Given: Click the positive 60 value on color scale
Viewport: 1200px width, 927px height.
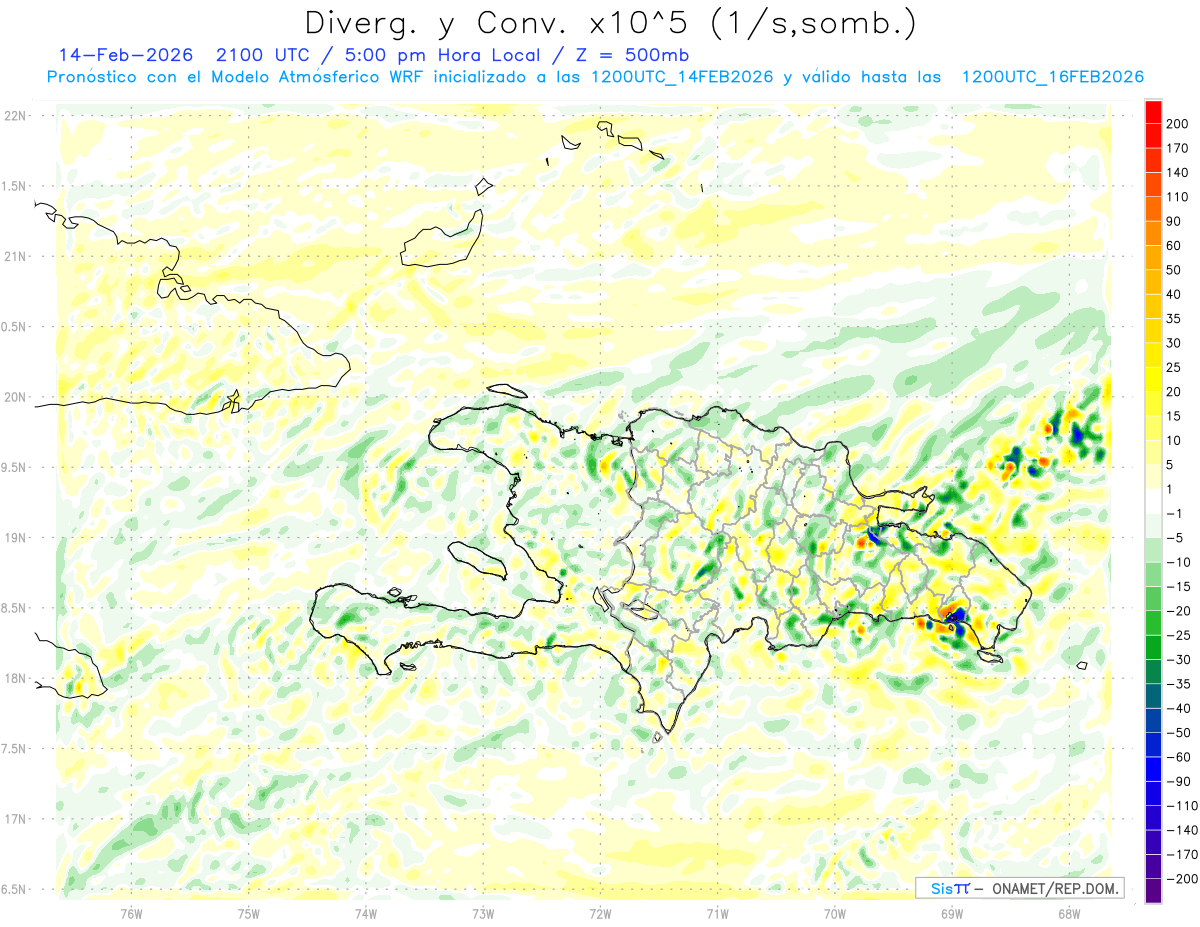Looking at the screenshot, I should pos(1173,246).
